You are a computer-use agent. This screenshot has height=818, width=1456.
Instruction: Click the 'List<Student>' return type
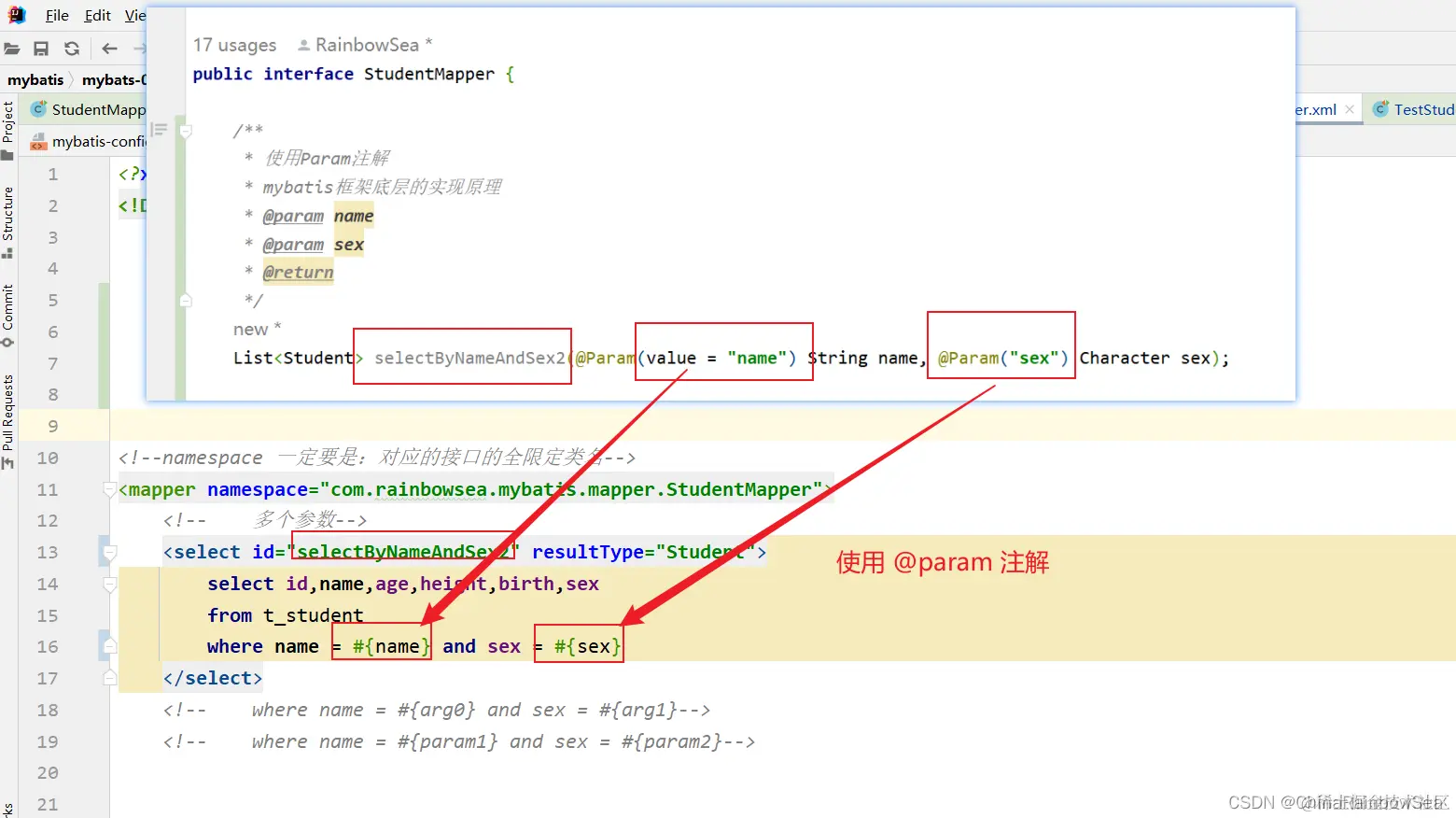(298, 358)
